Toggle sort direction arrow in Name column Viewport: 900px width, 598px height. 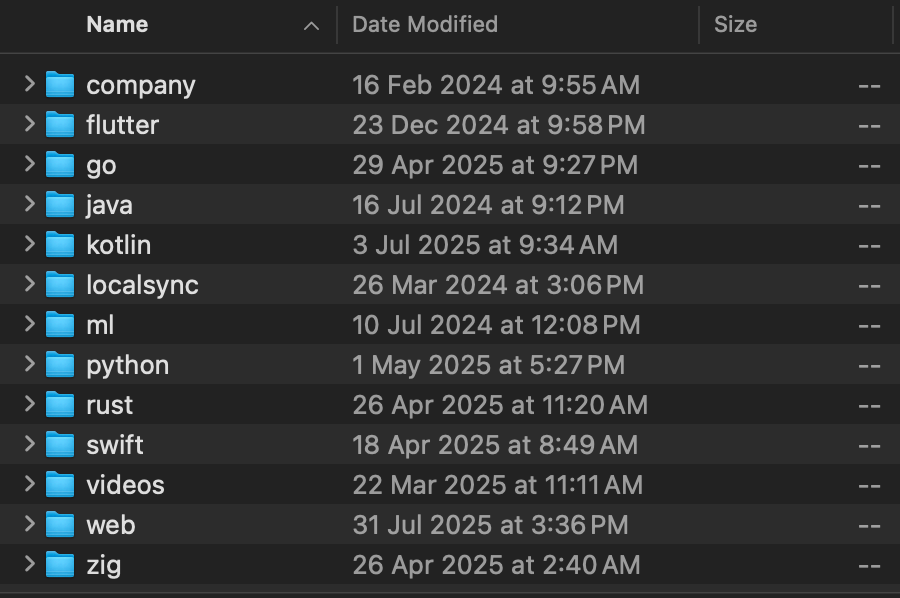[x=311, y=26]
